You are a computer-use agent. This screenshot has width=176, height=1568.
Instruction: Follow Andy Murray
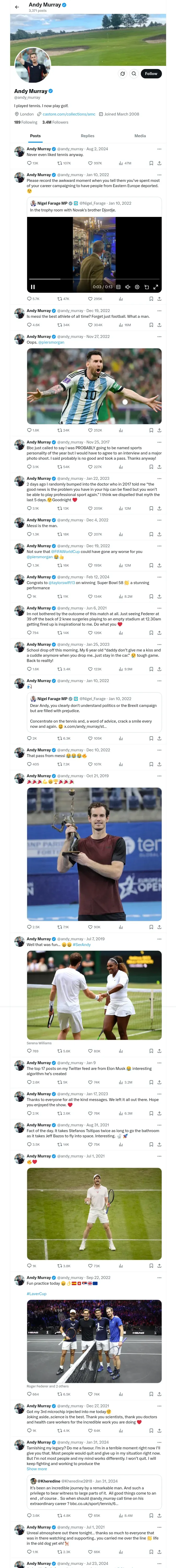pyautogui.click(x=150, y=74)
